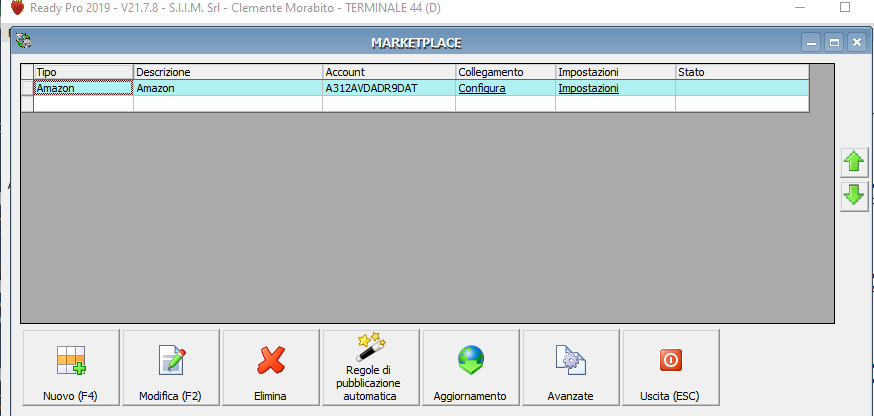Click the Account column header
The image size is (874, 416).
[x=389, y=72]
